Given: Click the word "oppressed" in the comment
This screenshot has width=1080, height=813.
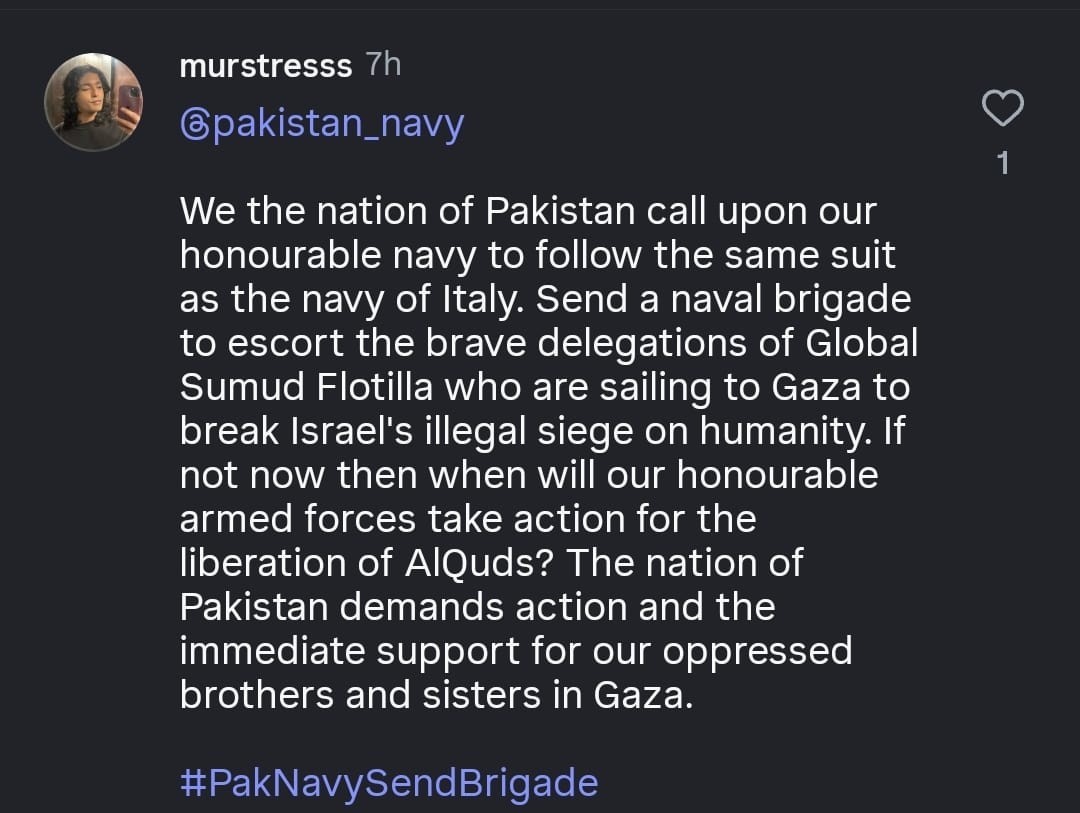Looking at the screenshot, I should 757,650.
